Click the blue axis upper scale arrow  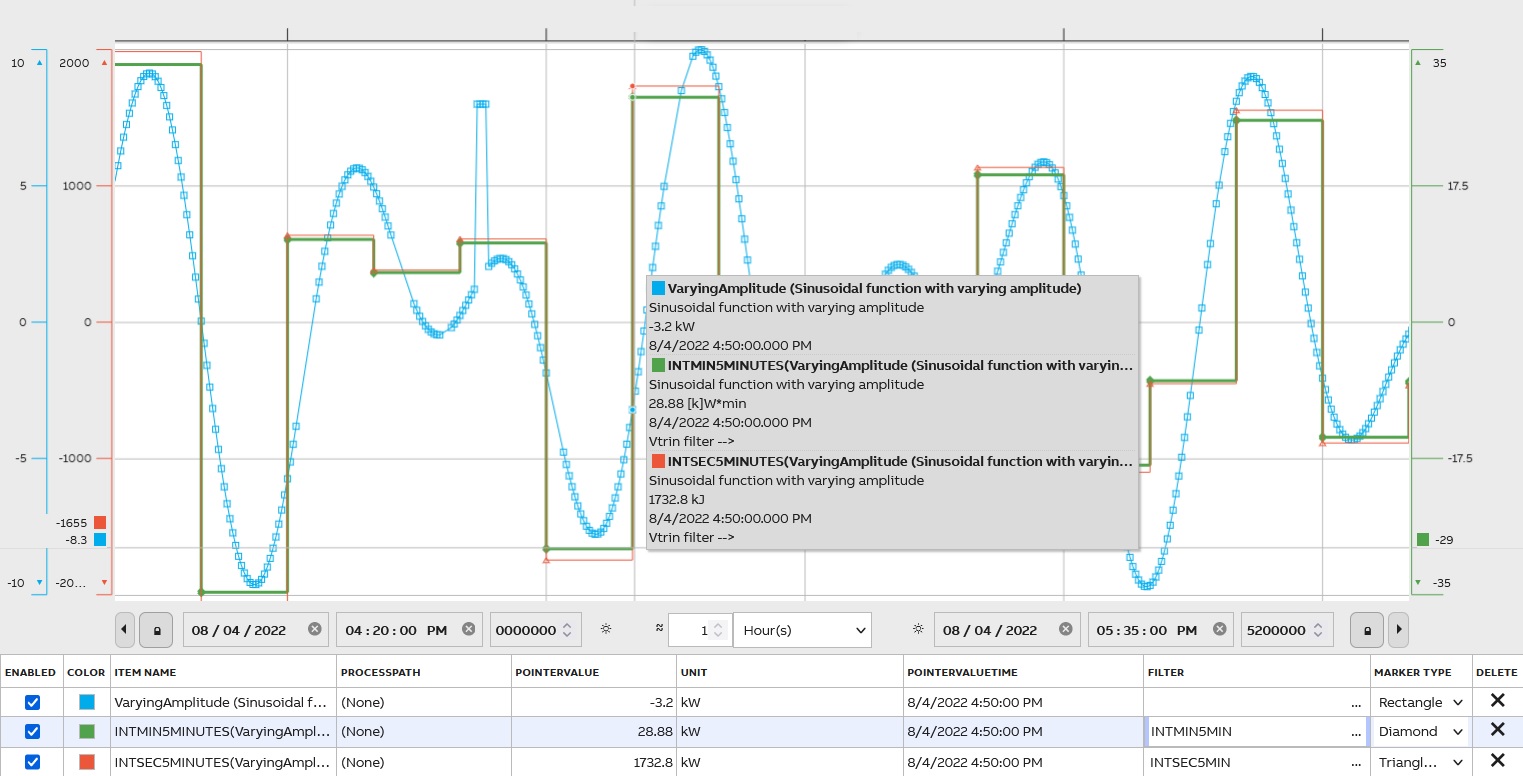click(x=40, y=62)
